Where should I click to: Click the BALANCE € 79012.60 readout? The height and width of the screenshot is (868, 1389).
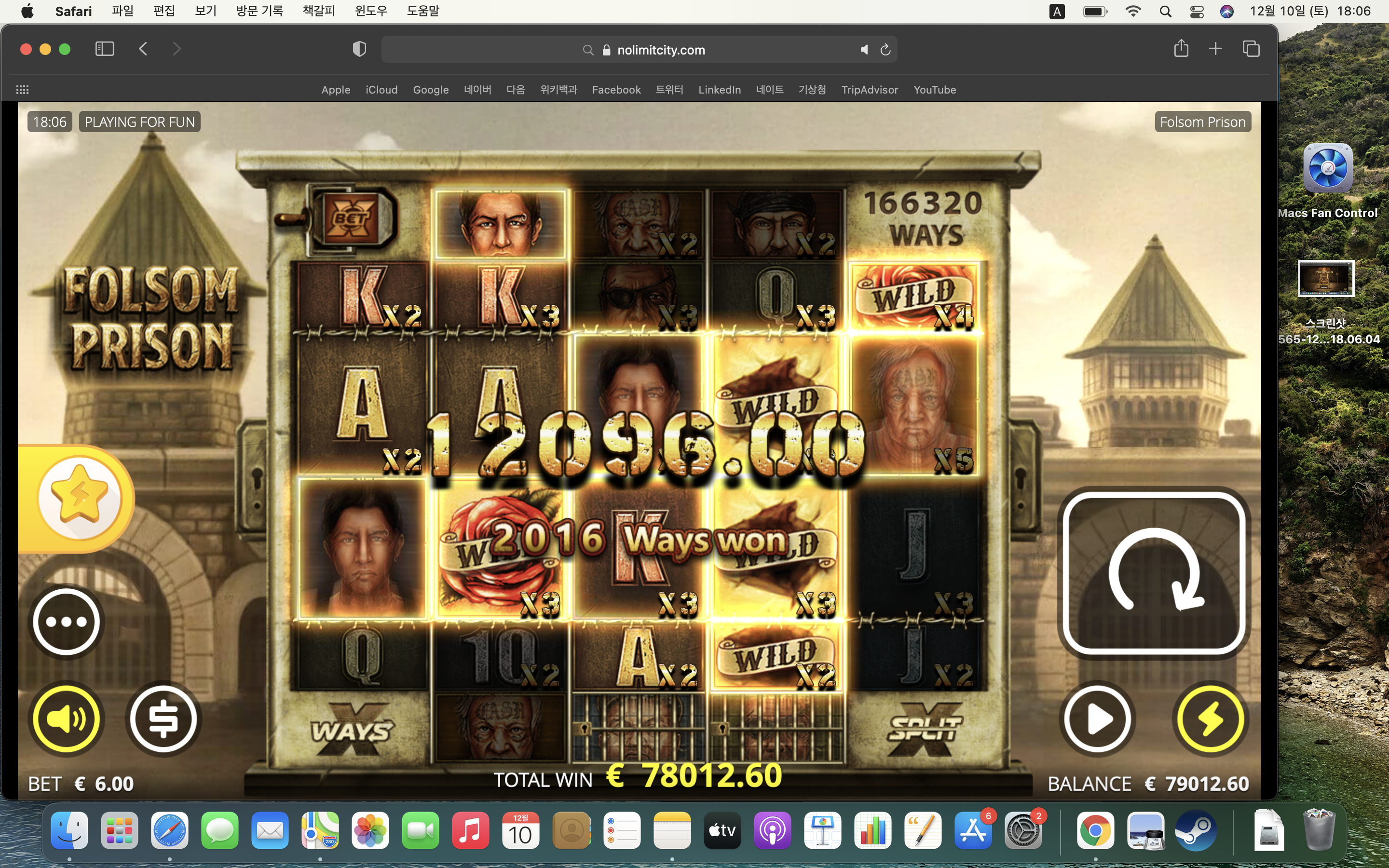(x=1148, y=784)
